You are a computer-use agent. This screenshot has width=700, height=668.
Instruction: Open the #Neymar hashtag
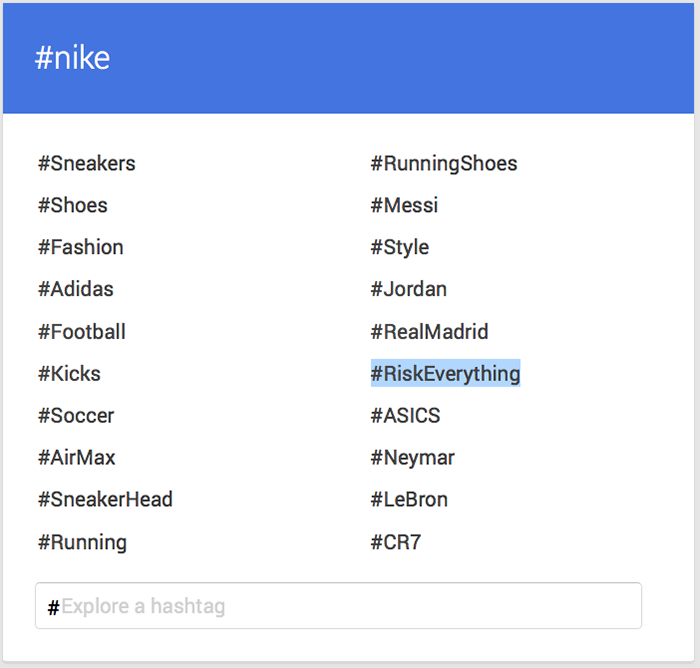click(x=412, y=458)
